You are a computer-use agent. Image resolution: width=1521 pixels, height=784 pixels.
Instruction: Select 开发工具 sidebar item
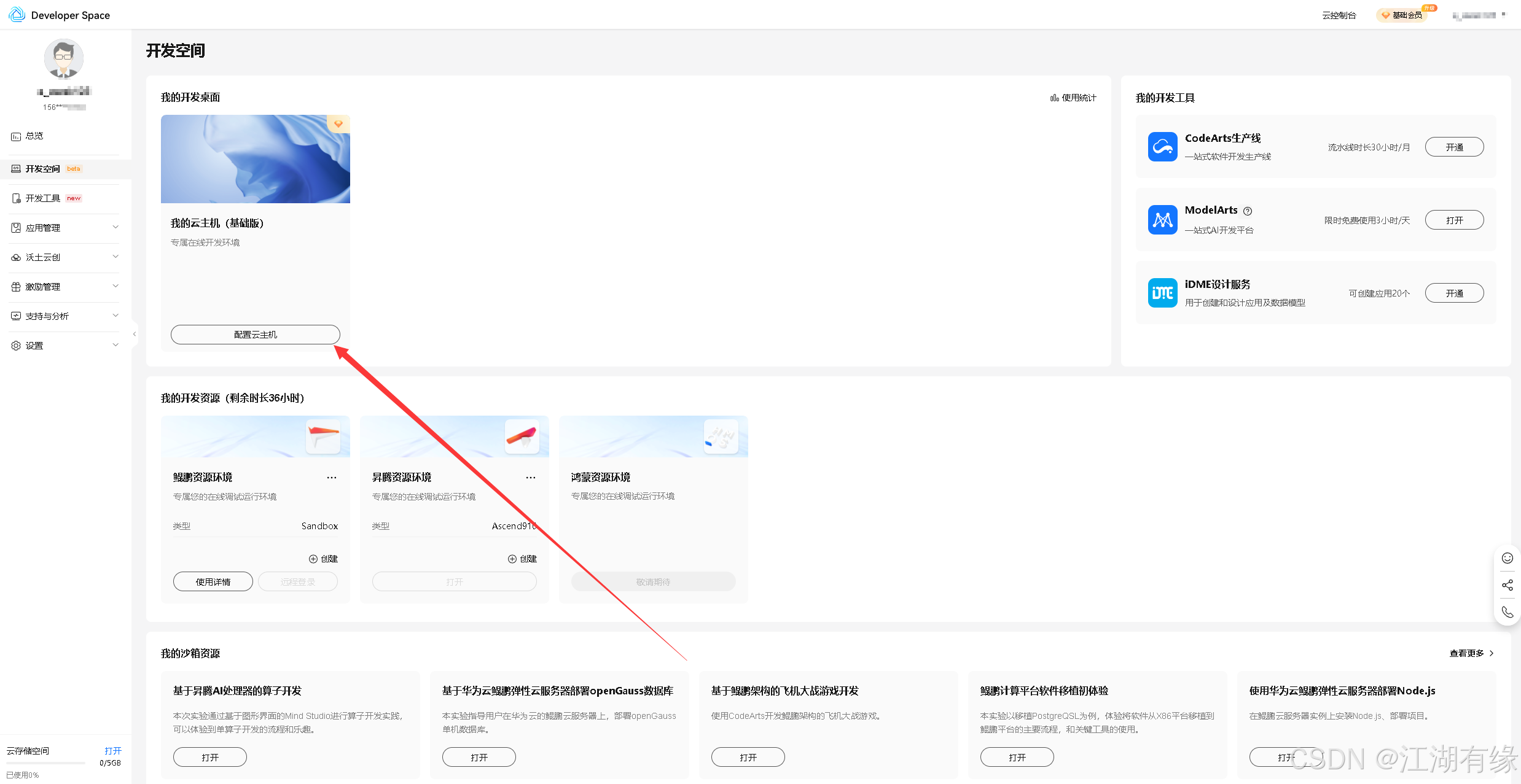(43, 198)
